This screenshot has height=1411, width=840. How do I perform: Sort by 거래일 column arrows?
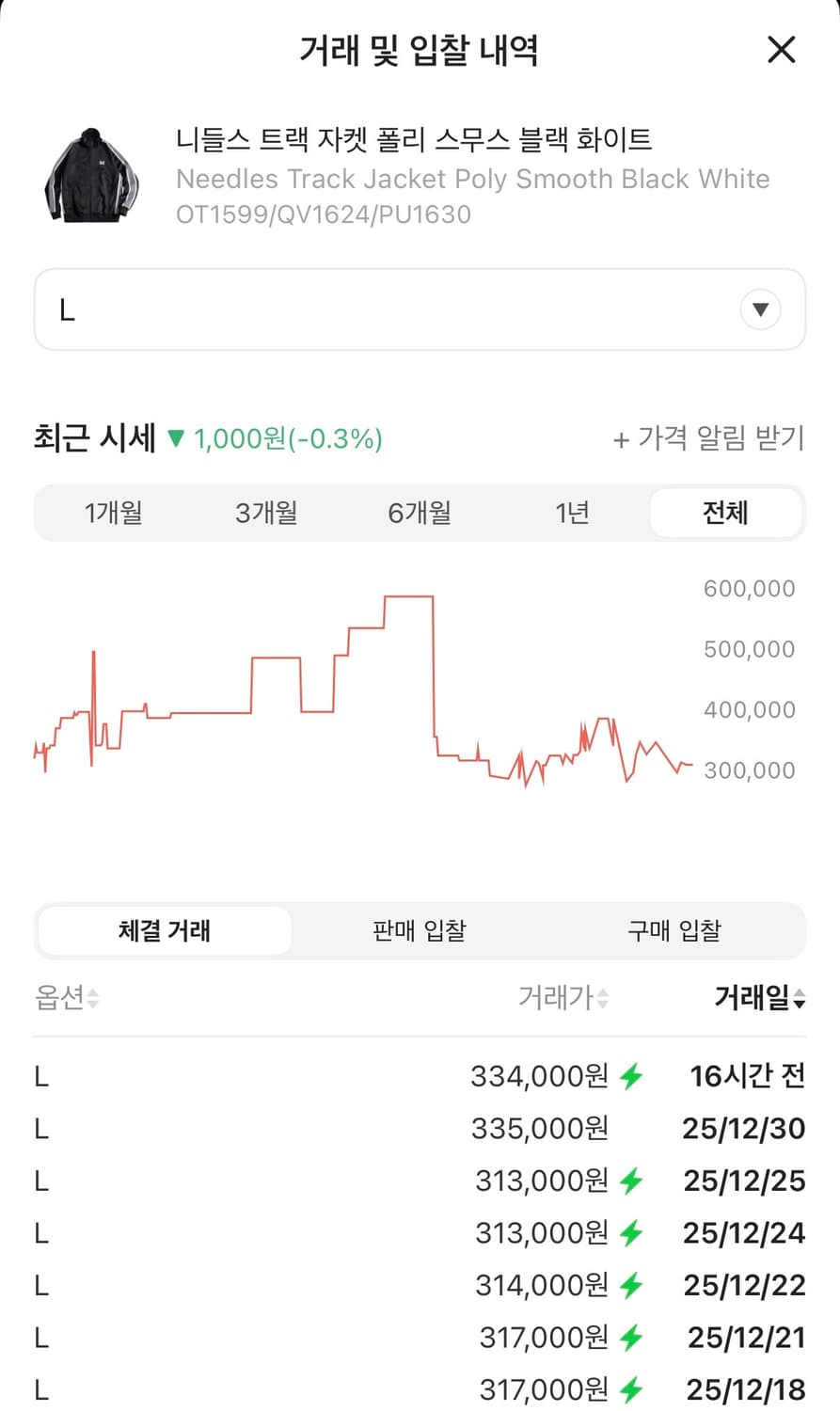click(x=799, y=998)
